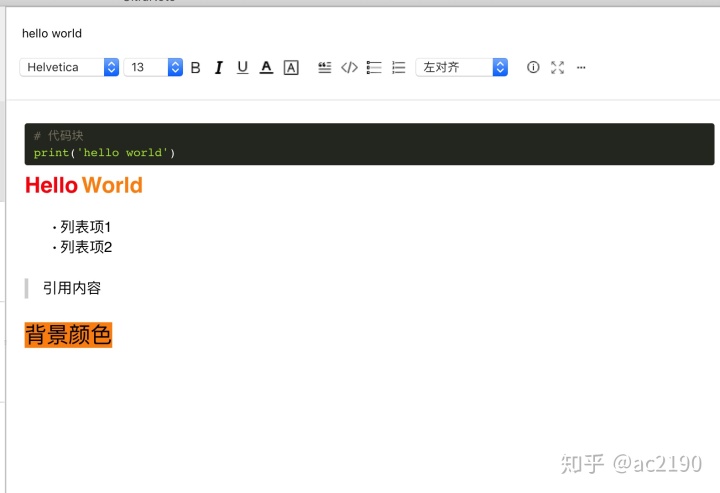Open the text background color tool

tap(291, 67)
